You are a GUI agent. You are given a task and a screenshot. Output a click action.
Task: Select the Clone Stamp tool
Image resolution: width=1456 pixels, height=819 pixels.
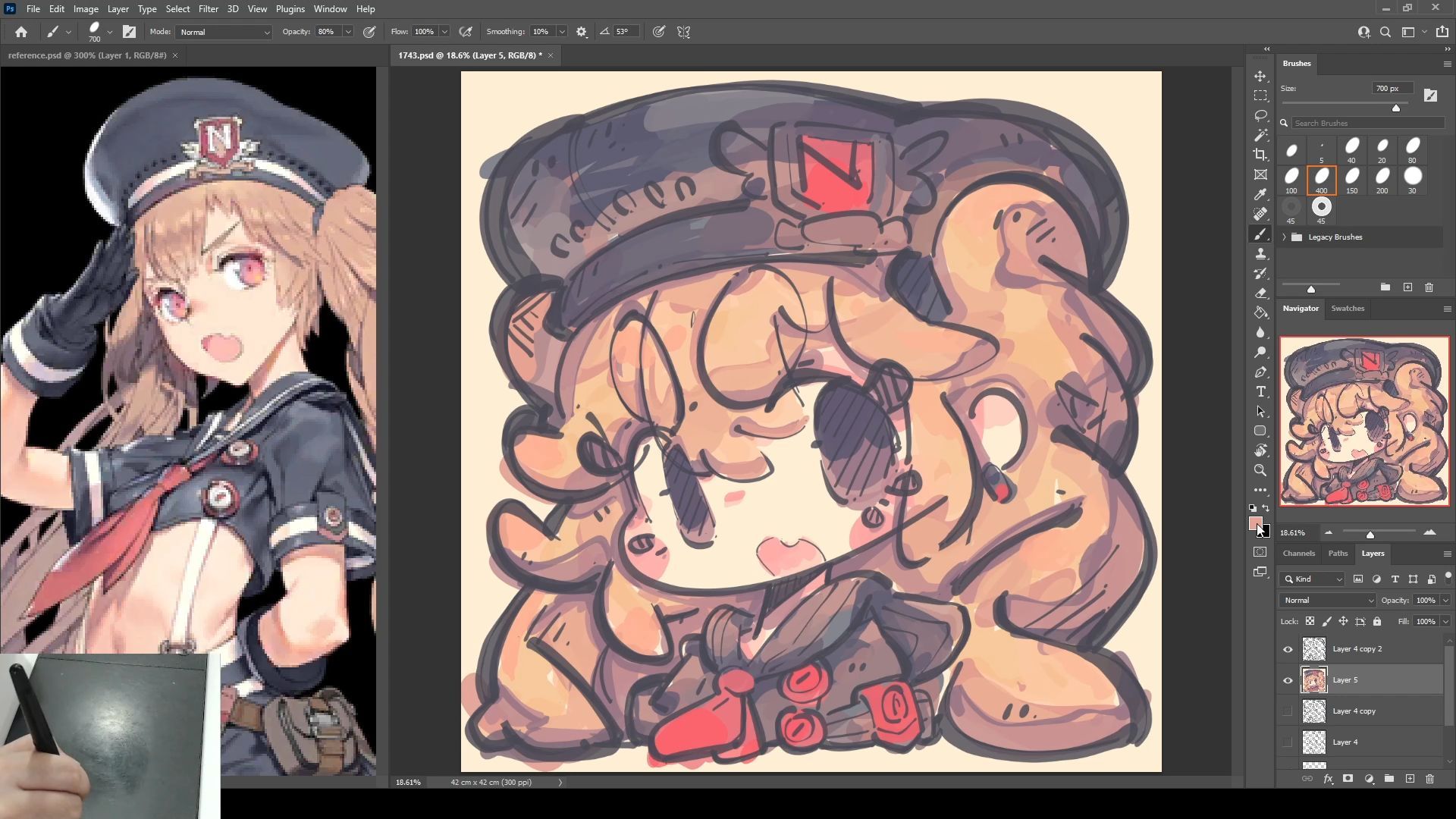[x=1260, y=253]
